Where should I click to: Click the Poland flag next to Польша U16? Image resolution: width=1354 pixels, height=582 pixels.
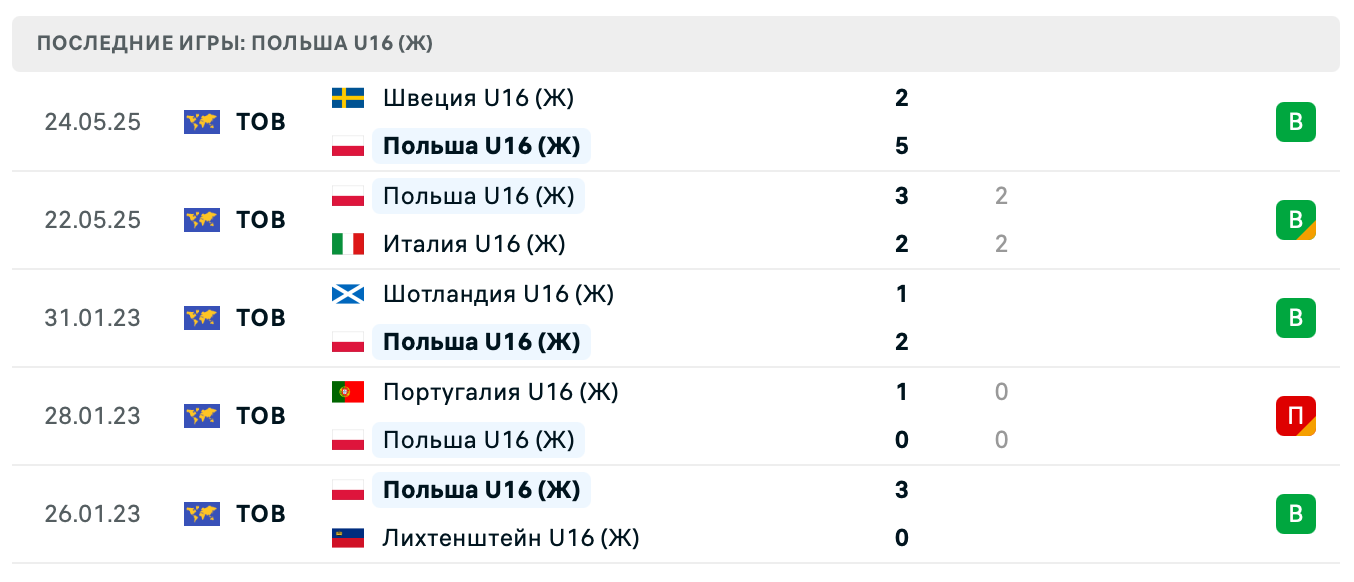pos(347,146)
